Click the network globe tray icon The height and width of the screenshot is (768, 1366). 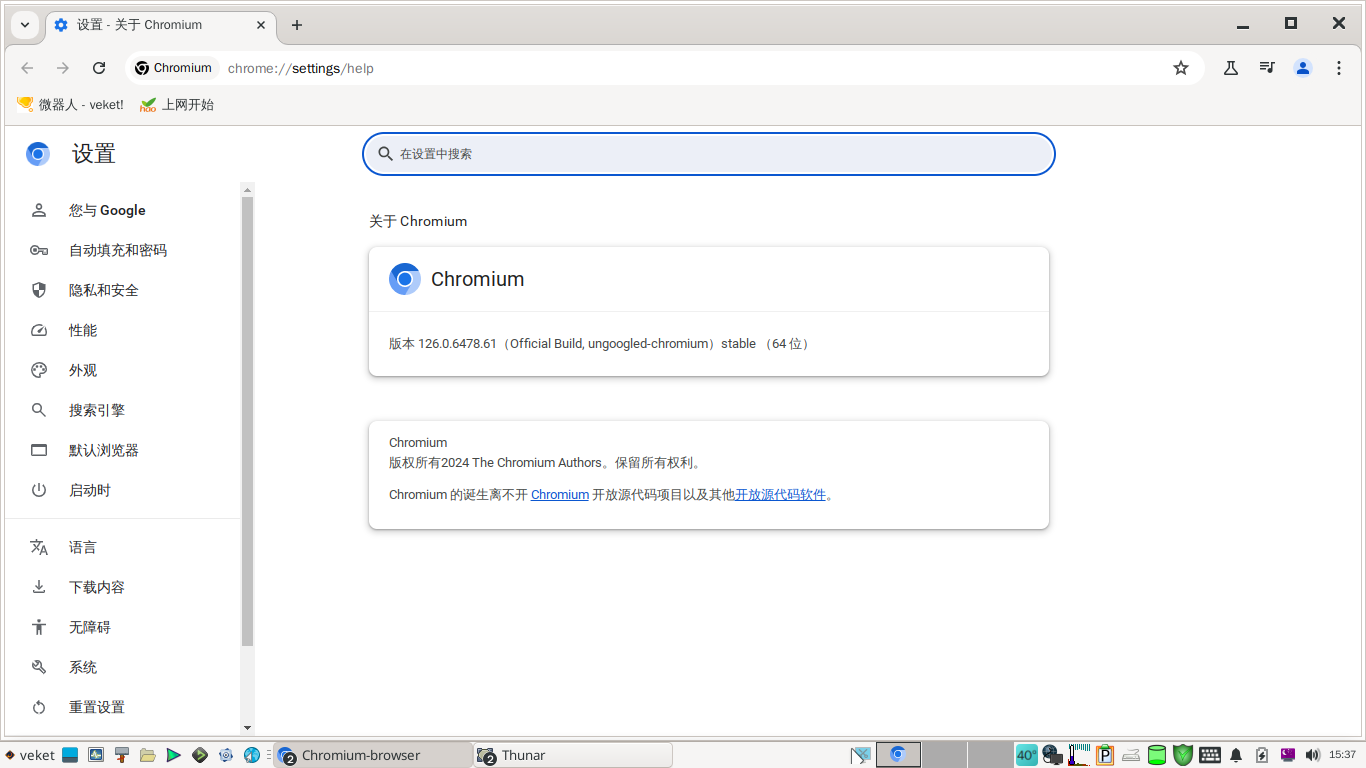point(1052,755)
